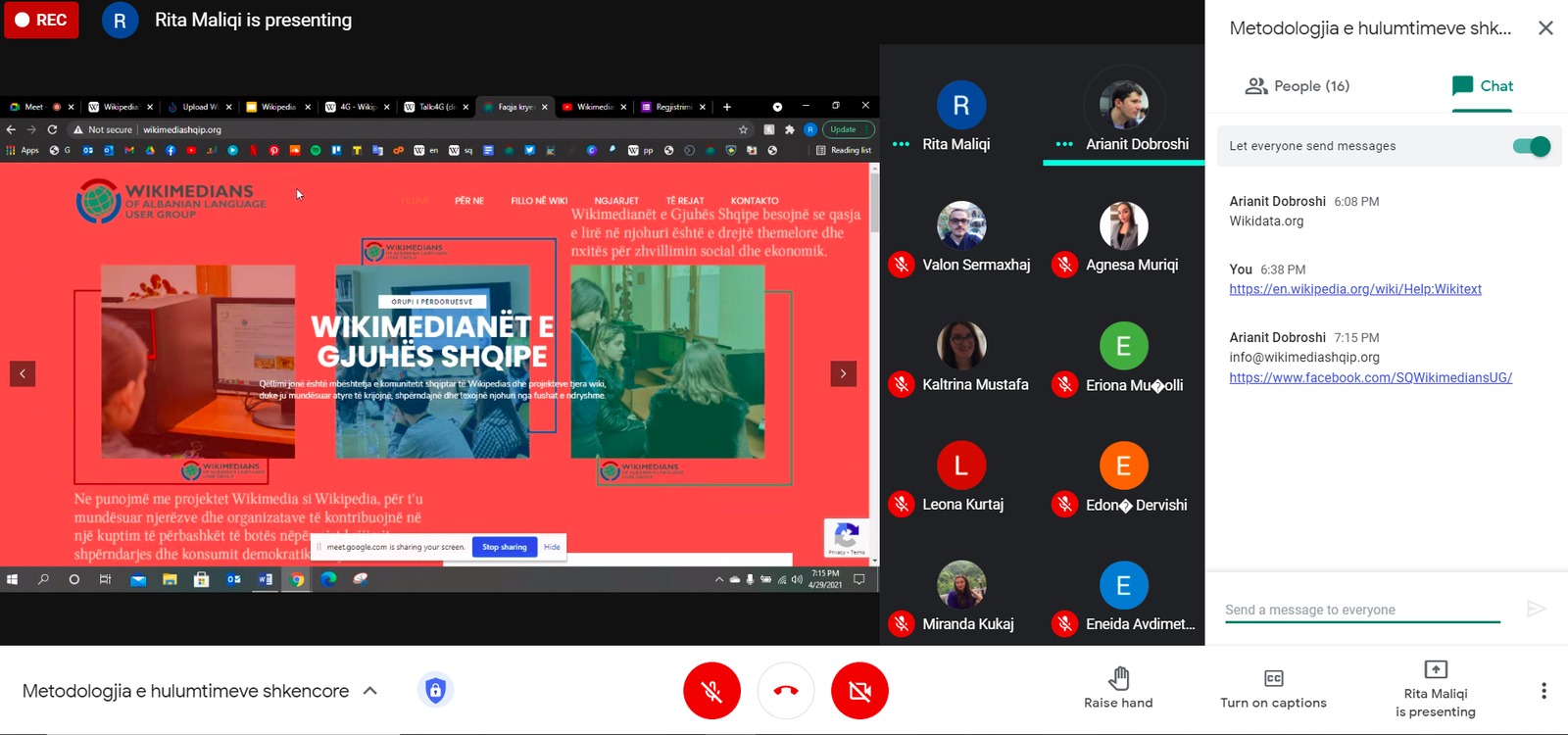Close the chat side panel

1545,28
